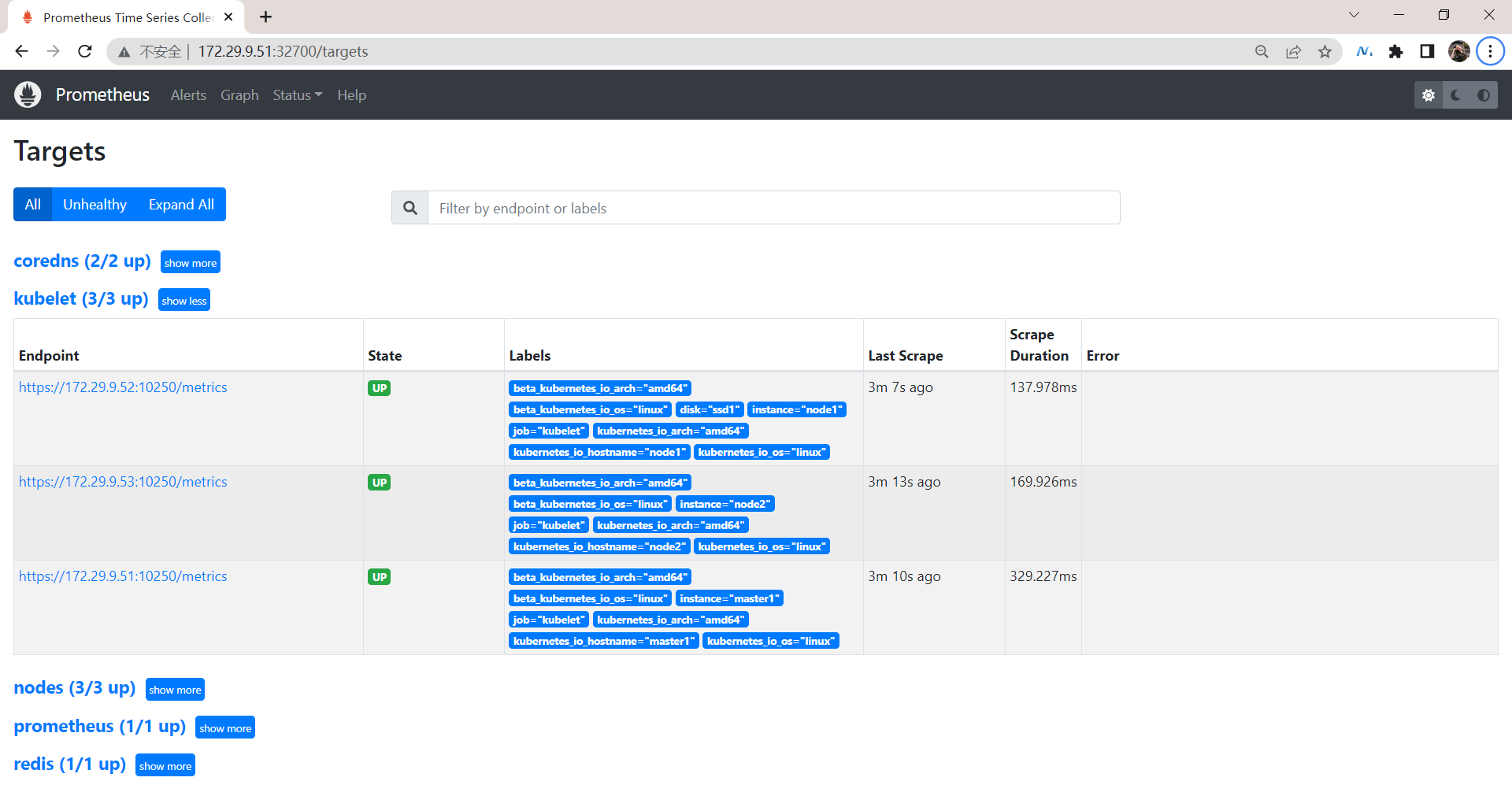Expand coredns targets with show more

(x=191, y=262)
